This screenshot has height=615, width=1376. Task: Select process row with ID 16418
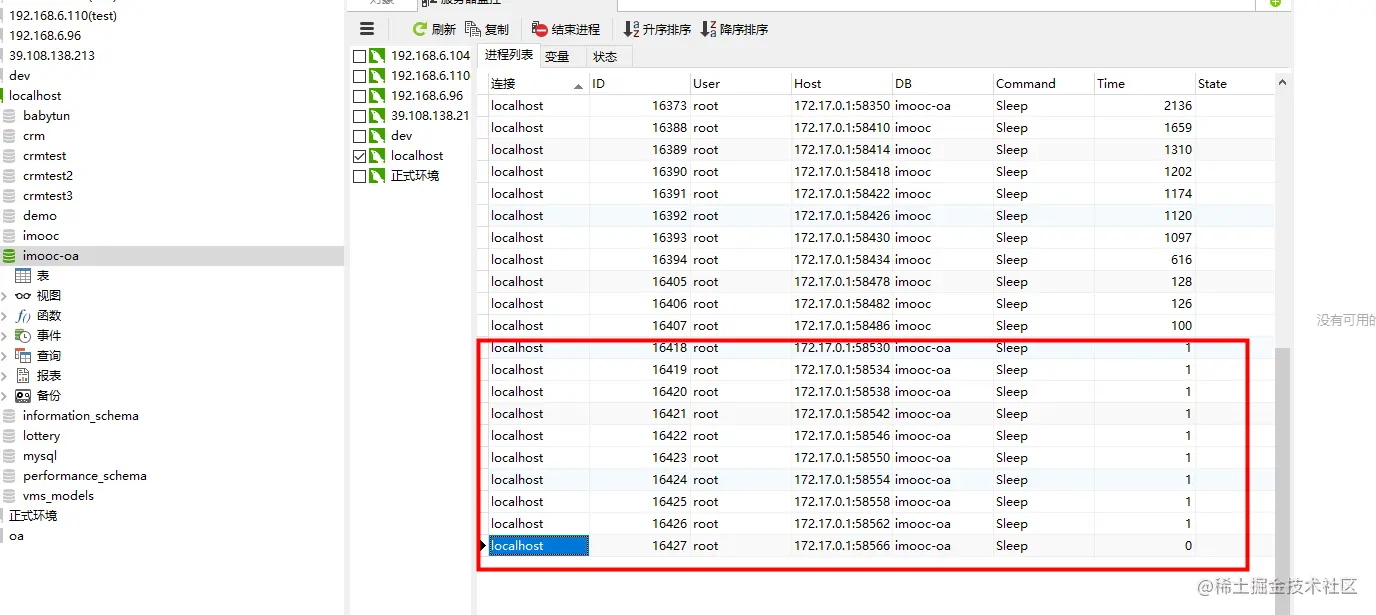click(x=881, y=348)
